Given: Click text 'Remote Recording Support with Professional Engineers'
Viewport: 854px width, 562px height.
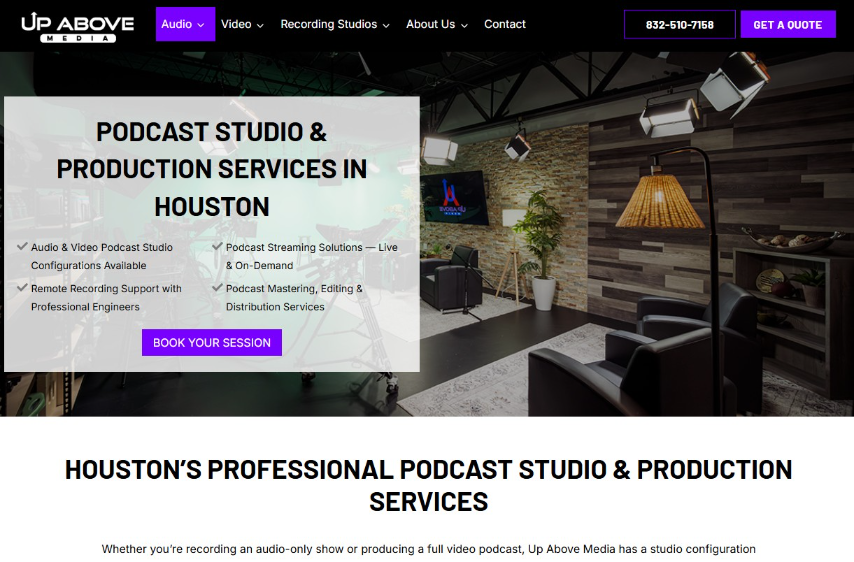Looking at the screenshot, I should [x=106, y=298].
